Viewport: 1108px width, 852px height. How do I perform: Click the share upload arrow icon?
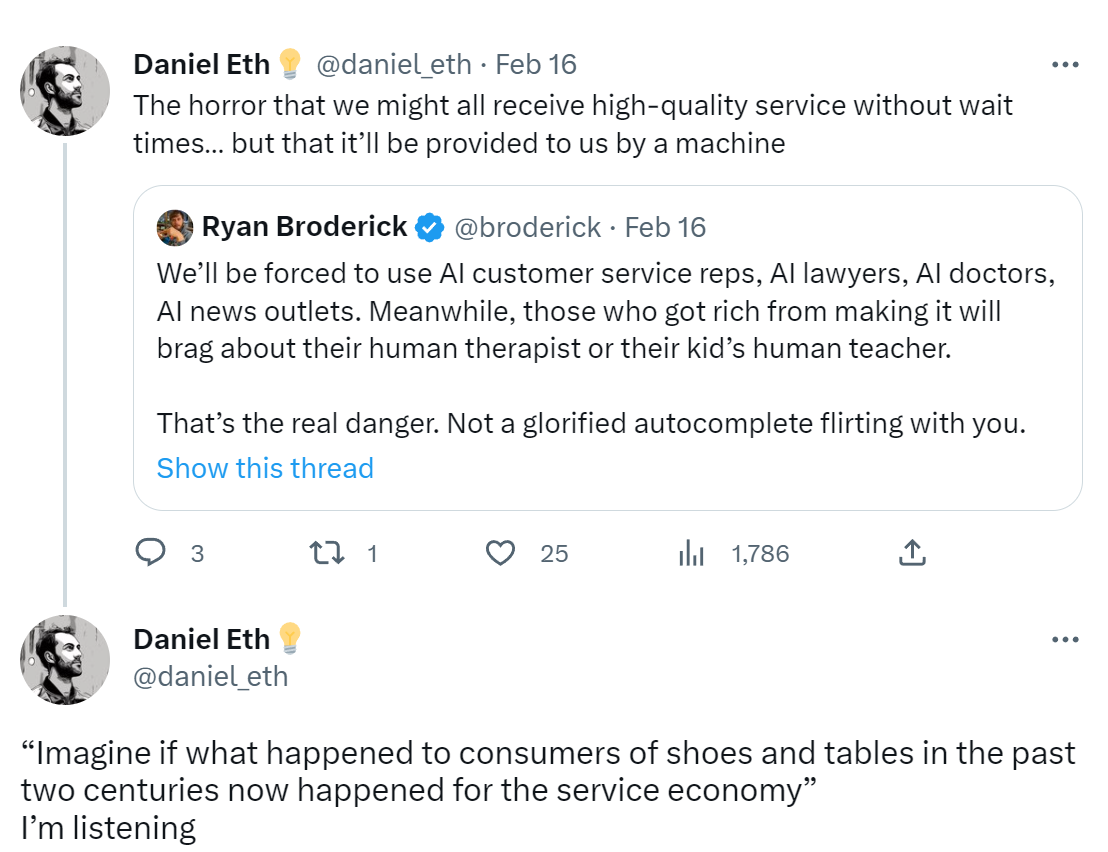tap(911, 552)
